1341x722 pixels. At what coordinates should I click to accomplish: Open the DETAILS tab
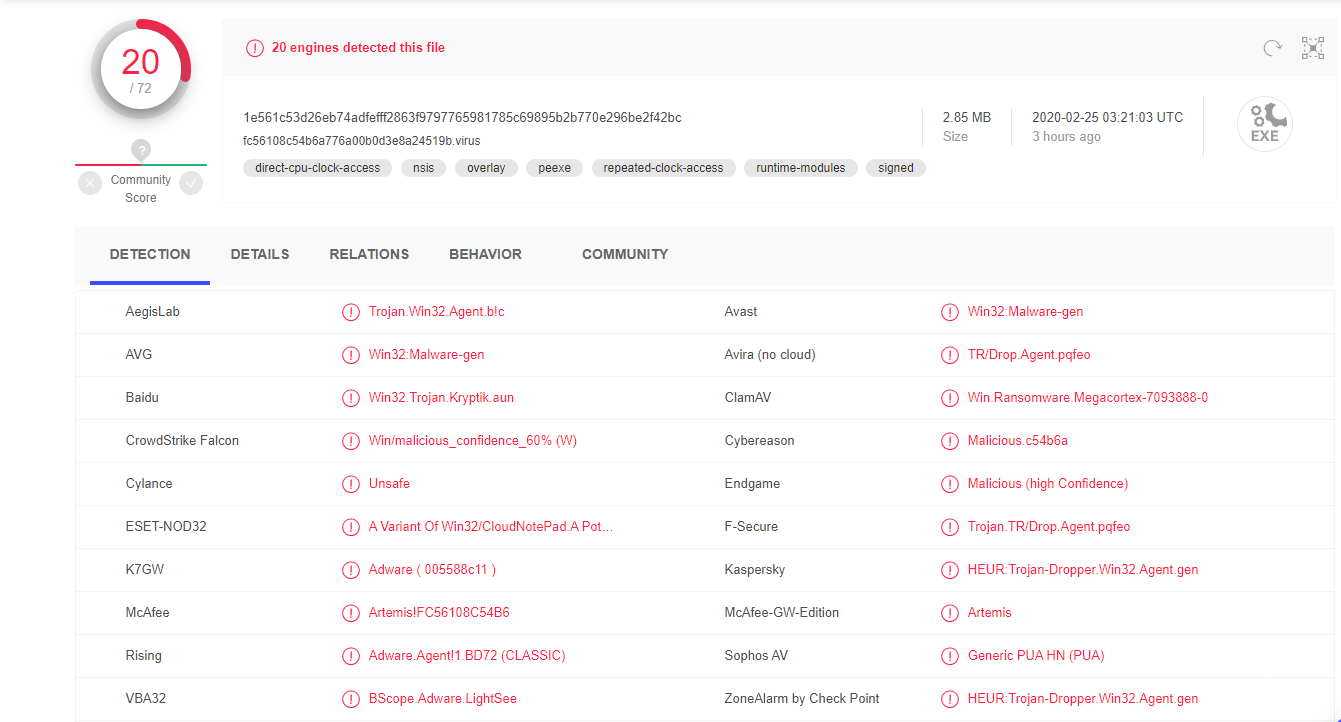[260, 255]
